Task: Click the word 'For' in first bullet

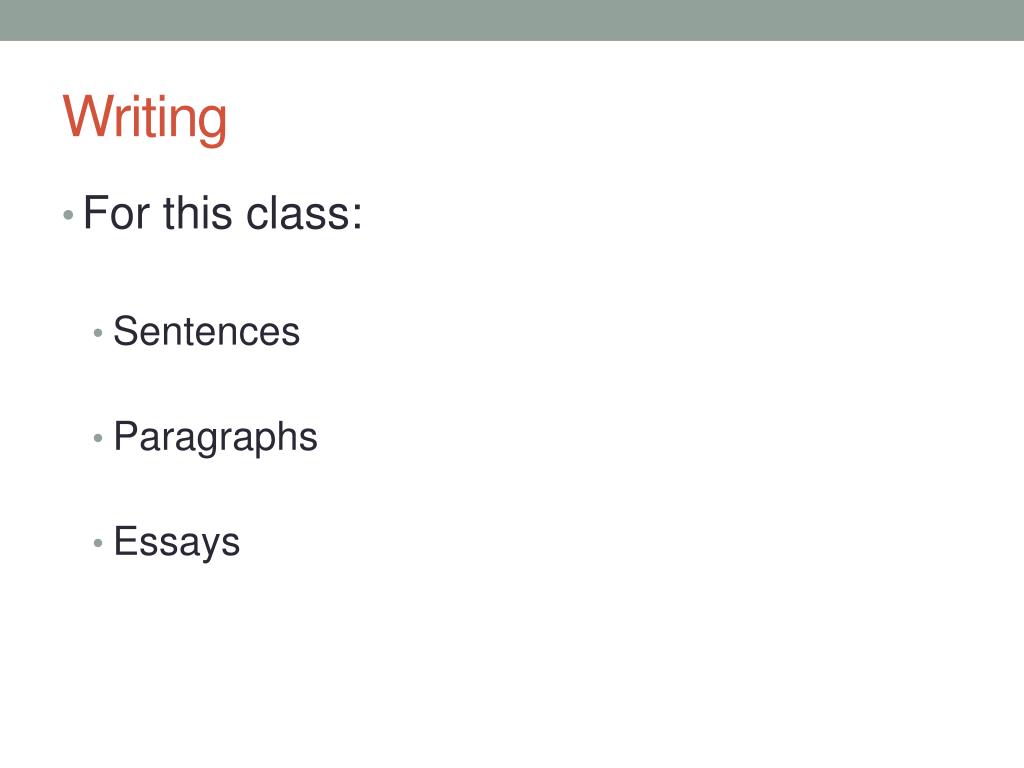Action: tap(118, 213)
